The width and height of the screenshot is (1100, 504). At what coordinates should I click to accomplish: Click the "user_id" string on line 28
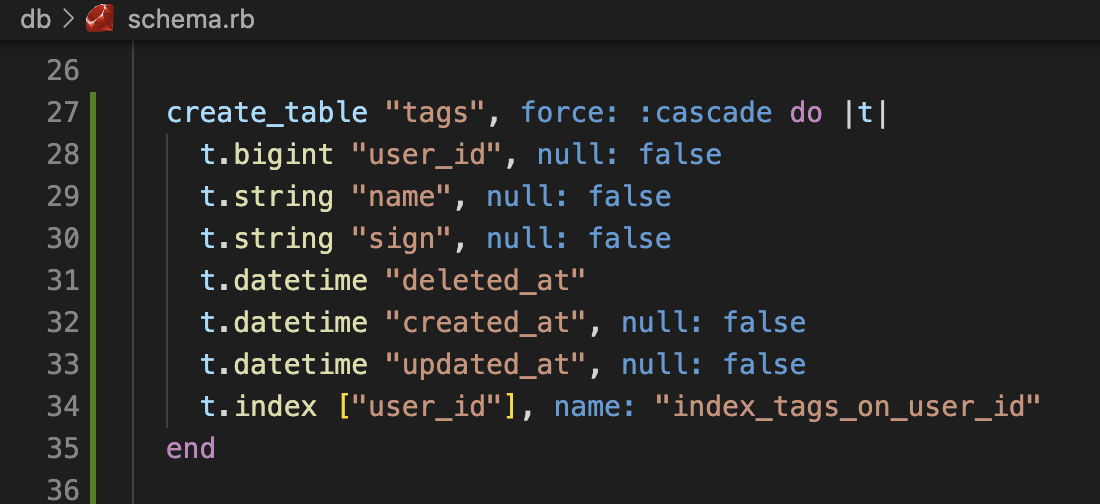point(427,154)
